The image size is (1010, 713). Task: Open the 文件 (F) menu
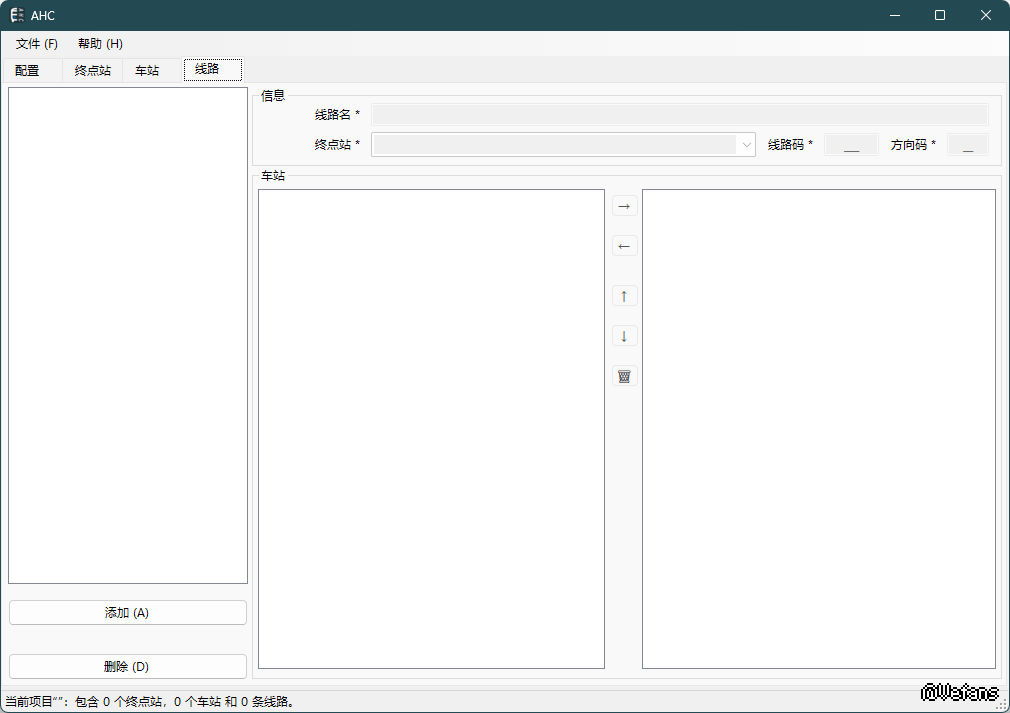37,44
